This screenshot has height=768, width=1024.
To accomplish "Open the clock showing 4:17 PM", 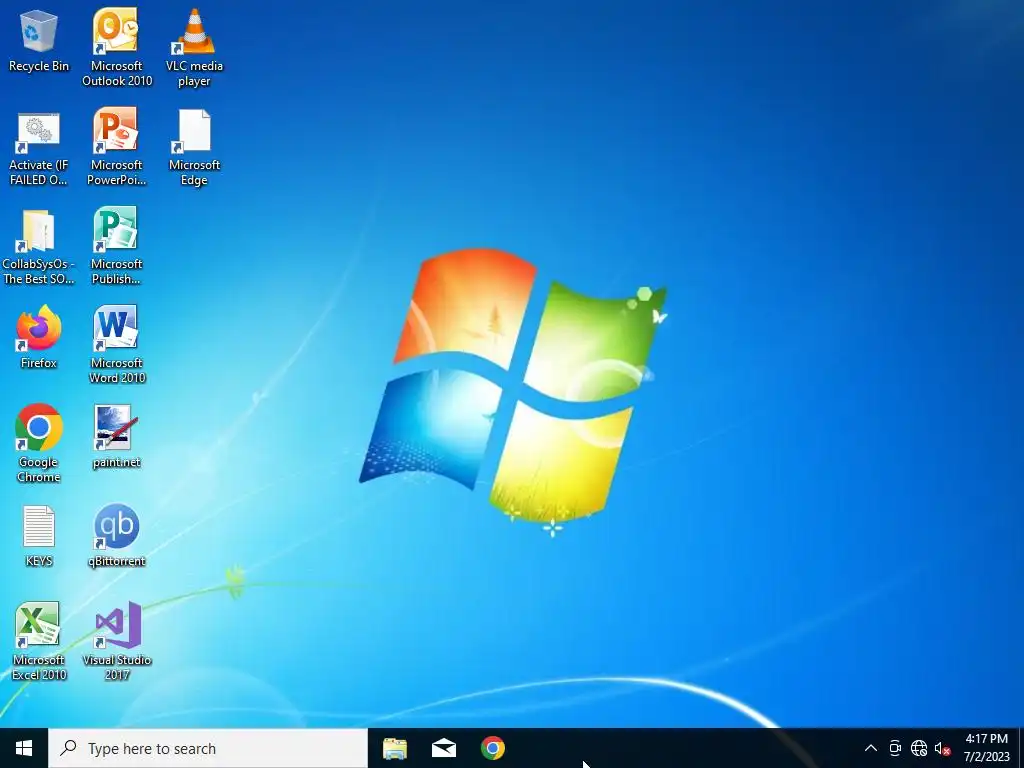I will click(986, 748).
